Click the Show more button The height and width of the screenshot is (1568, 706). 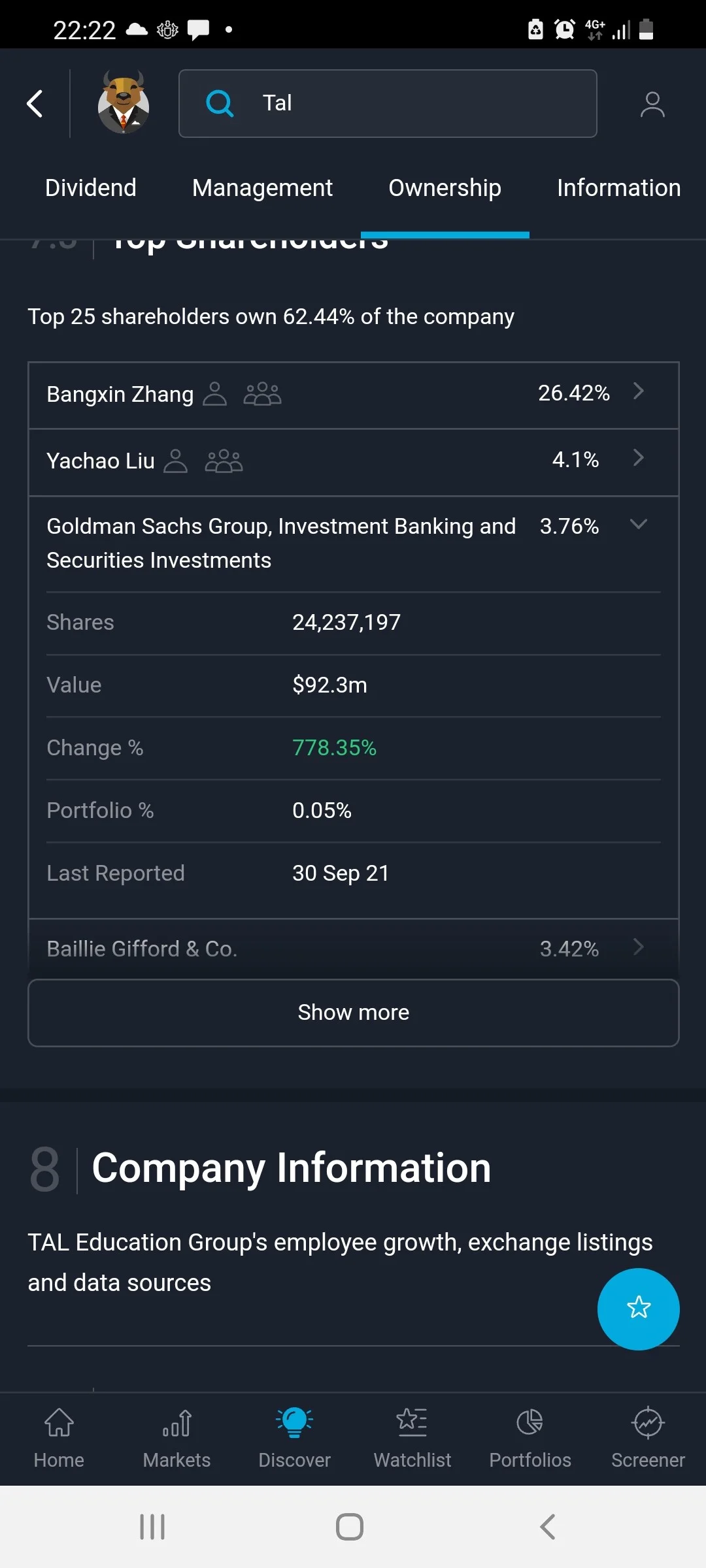click(x=353, y=1013)
